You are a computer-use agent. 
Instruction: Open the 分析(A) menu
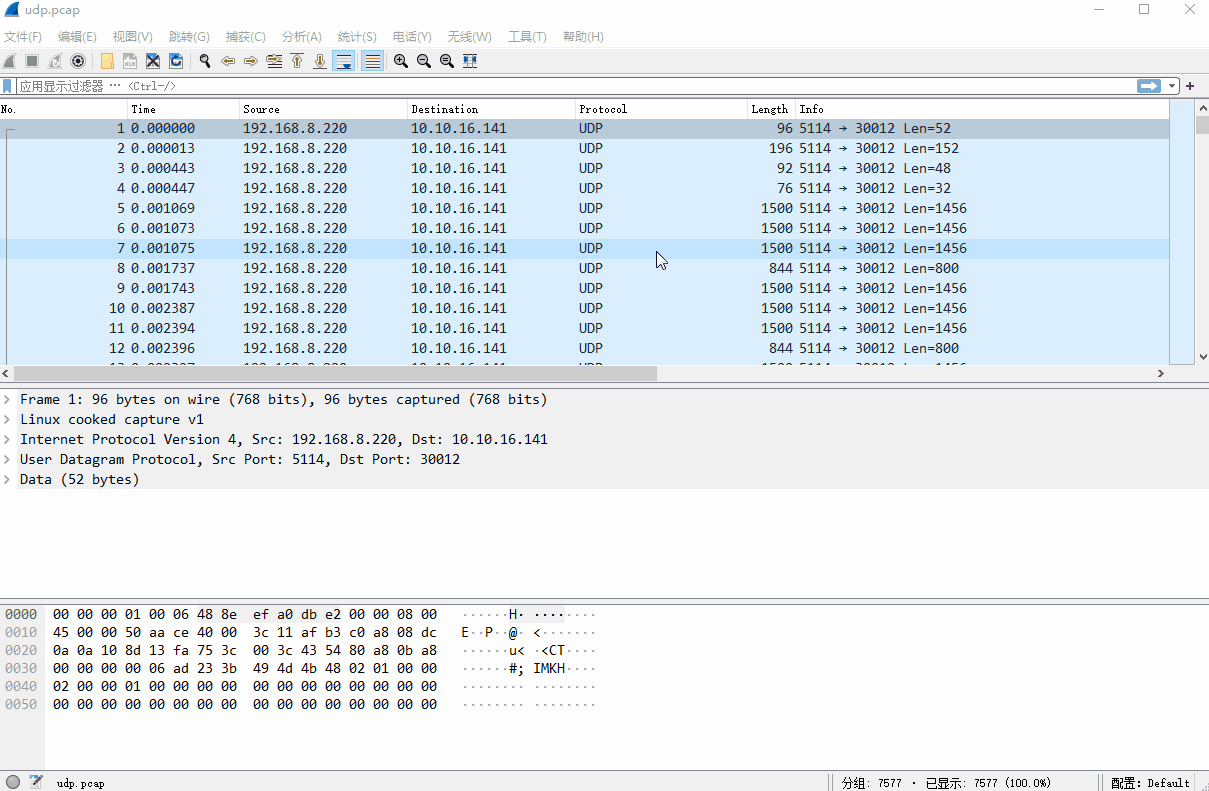click(x=300, y=36)
